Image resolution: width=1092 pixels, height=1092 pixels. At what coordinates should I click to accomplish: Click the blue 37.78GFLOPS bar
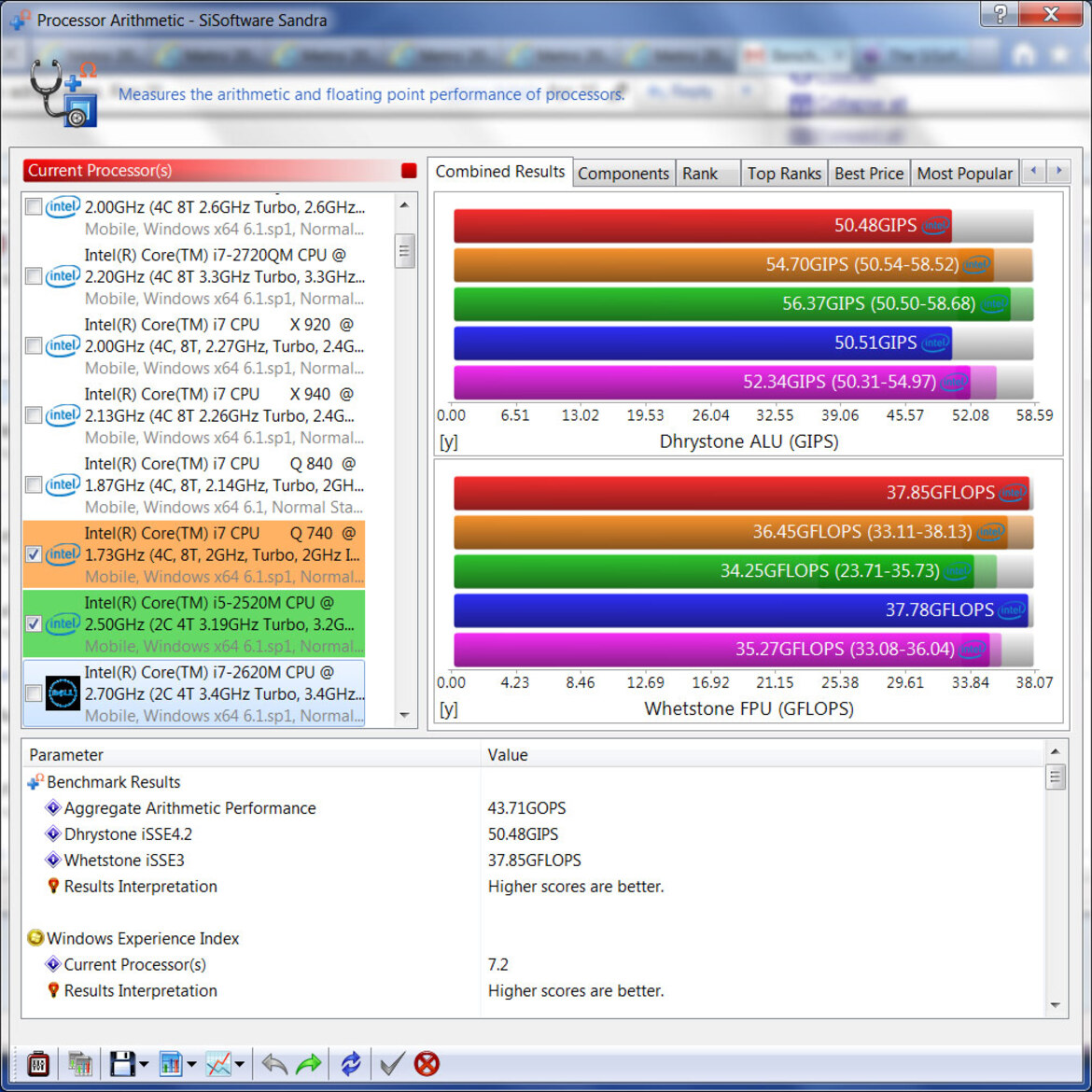coord(740,610)
